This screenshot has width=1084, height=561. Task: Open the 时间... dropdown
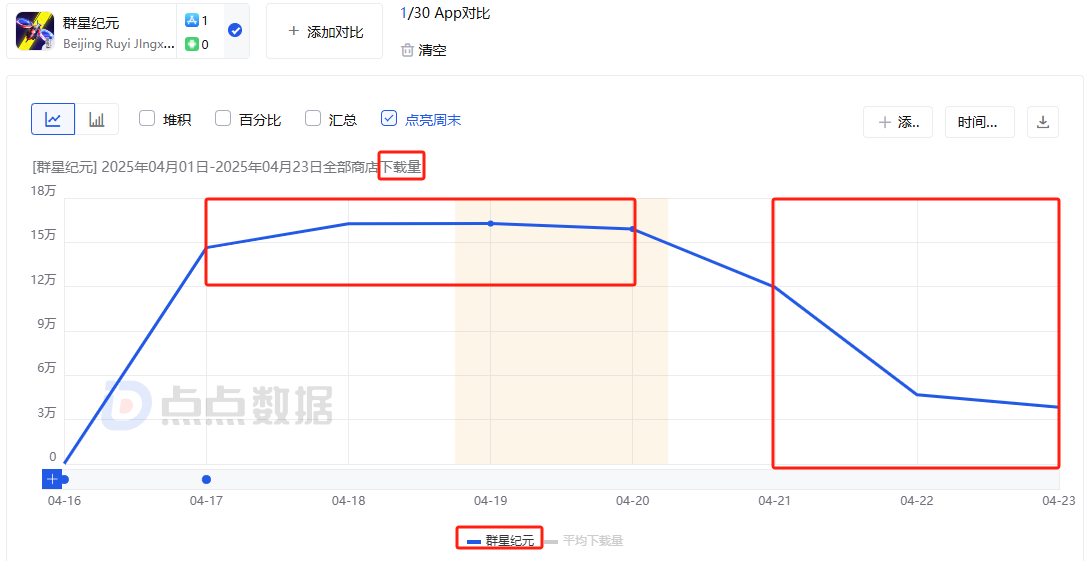(978, 122)
